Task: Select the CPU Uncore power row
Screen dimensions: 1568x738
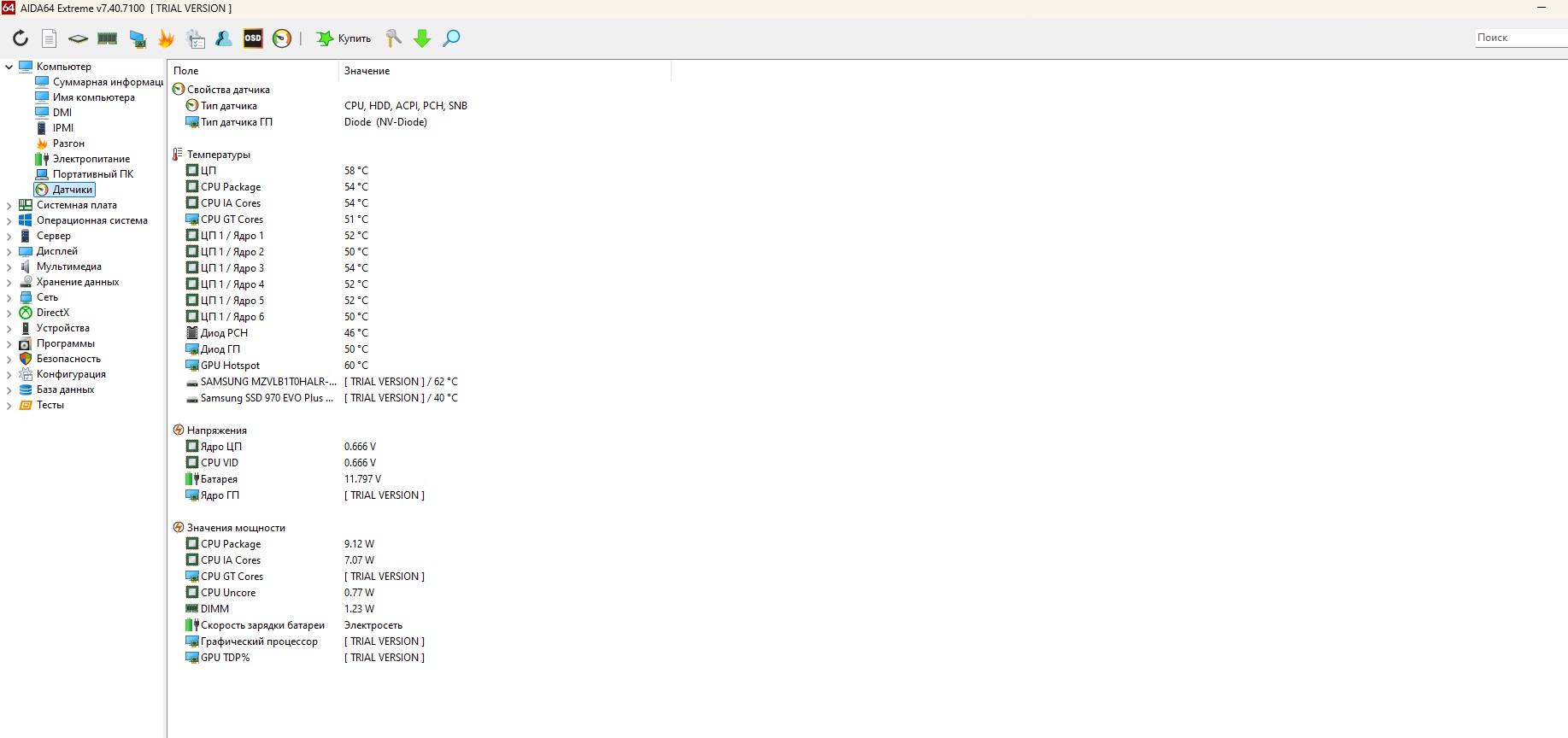Action: [x=228, y=593]
